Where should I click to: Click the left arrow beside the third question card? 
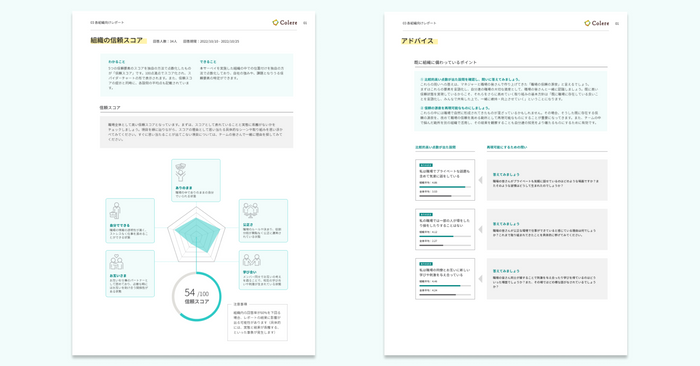coord(480,279)
